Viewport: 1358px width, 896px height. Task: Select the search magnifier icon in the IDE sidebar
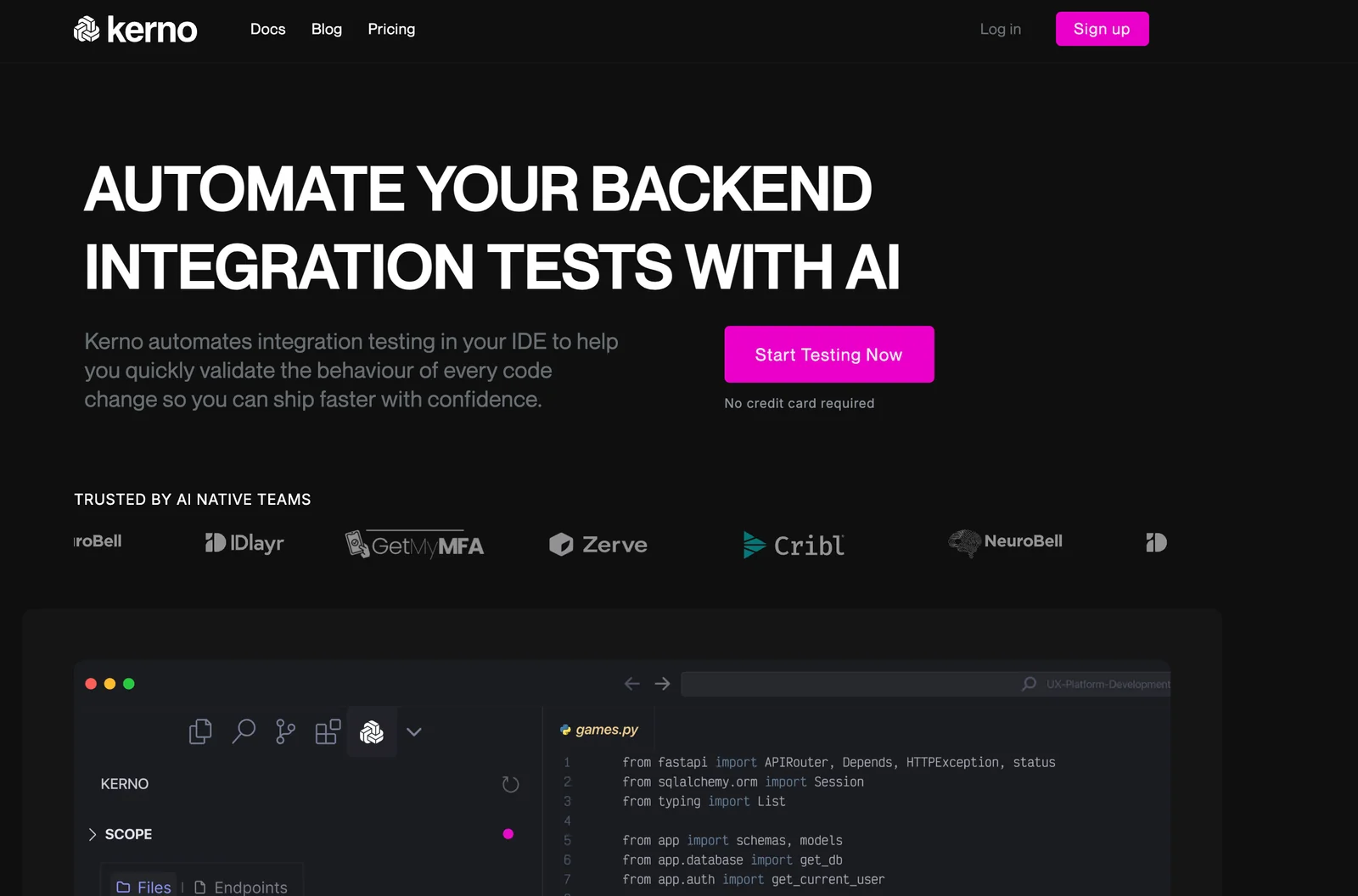pyautogui.click(x=244, y=731)
